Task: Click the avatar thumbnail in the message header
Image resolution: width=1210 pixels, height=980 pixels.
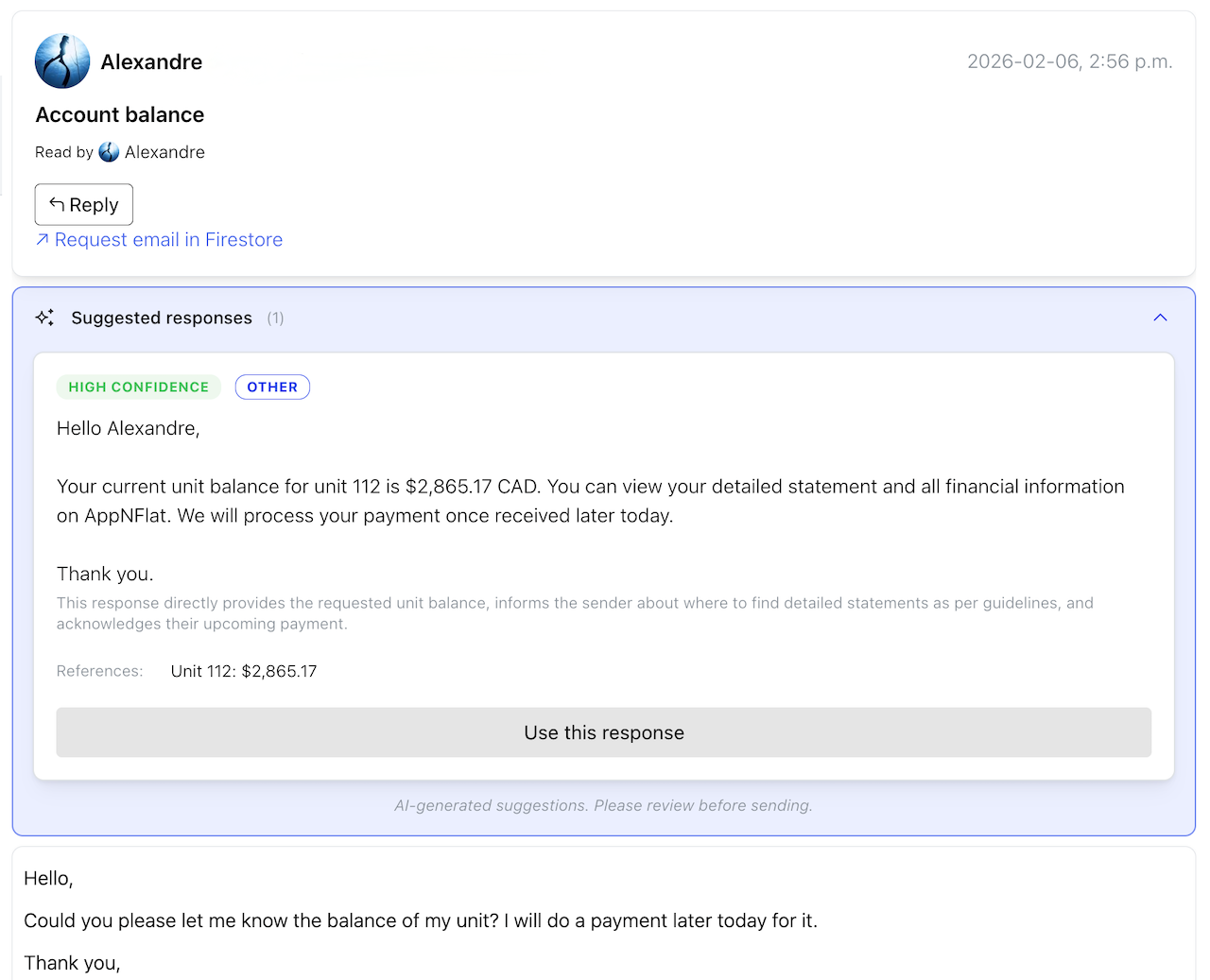Action: pyautogui.click(x=61, y=60)
